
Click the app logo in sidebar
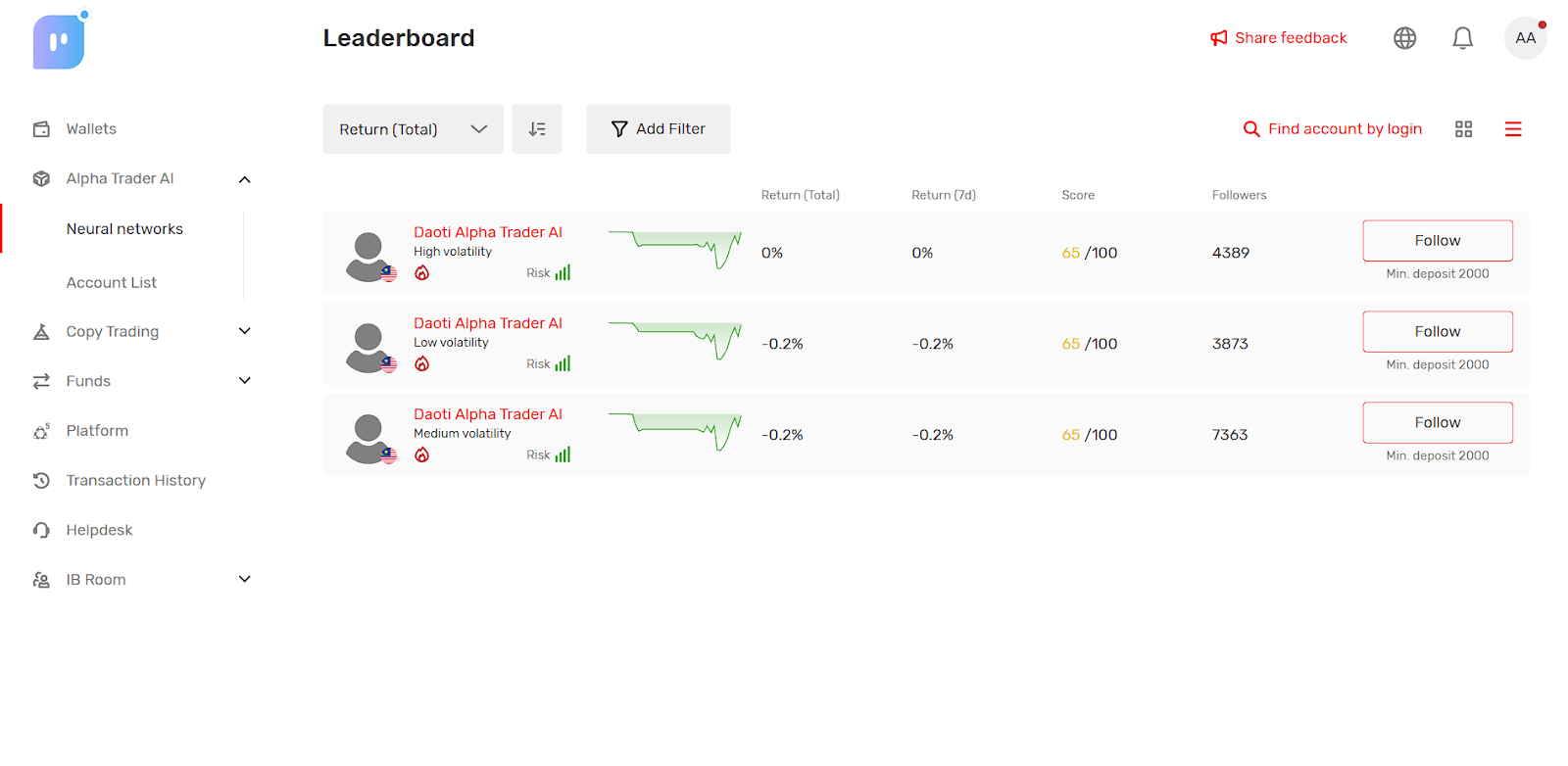[59, 42]
